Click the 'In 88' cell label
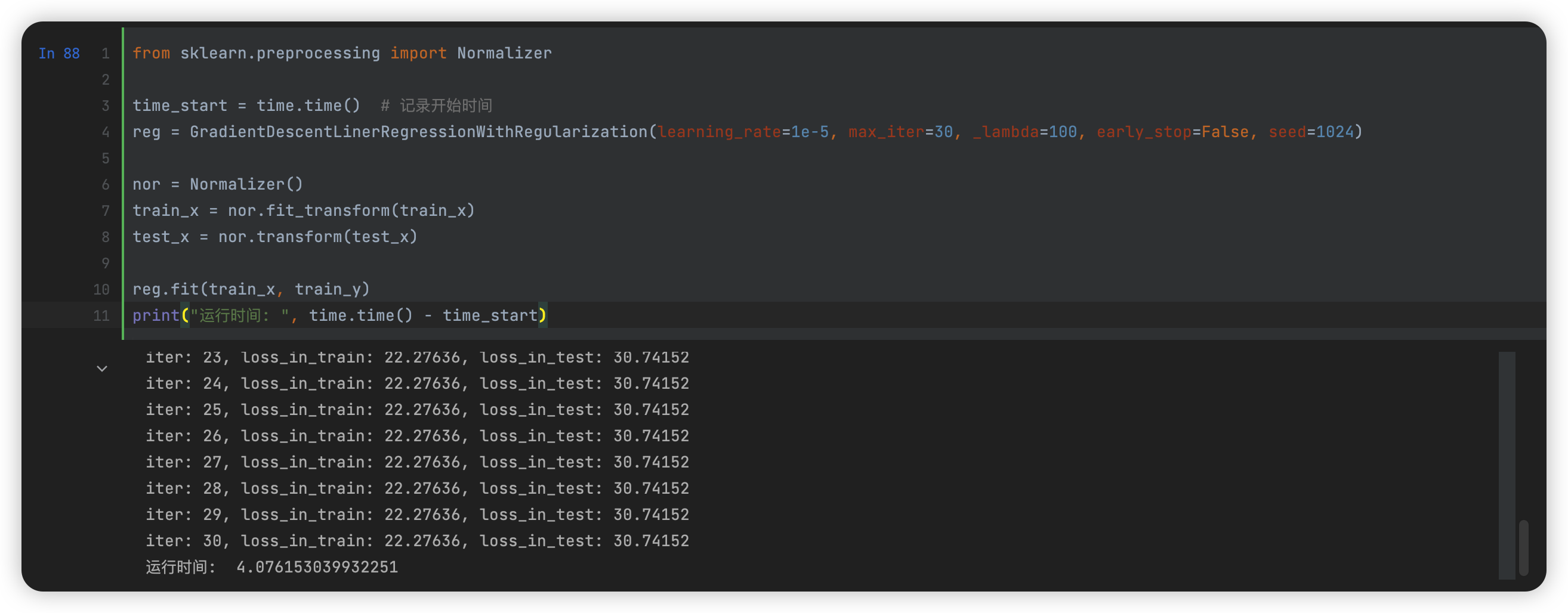 59,54
